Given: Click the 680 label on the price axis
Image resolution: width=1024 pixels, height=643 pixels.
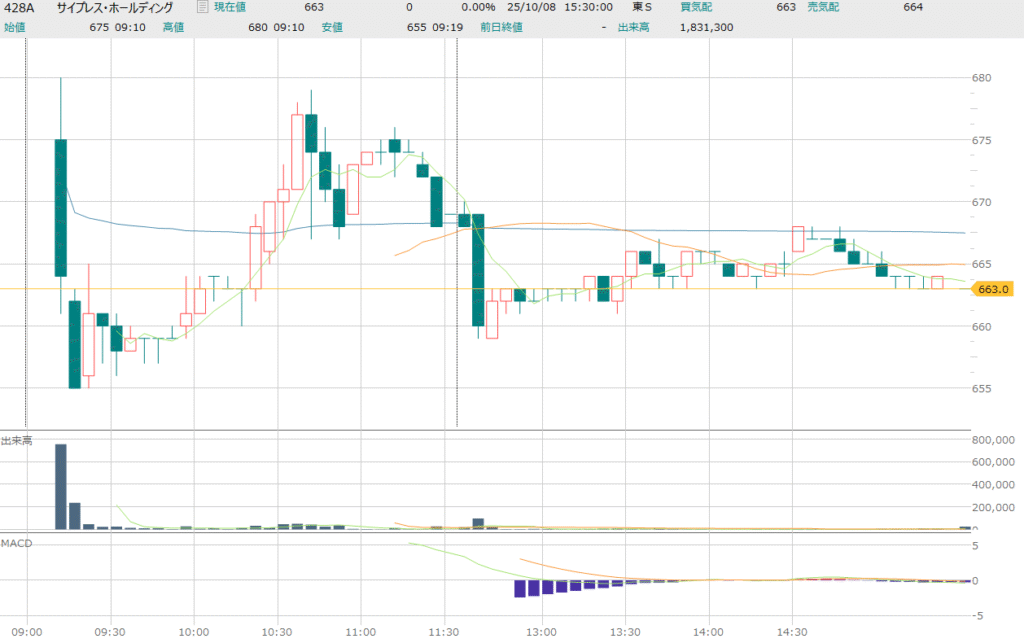Looking at the screenshot, I should [x=981, y=78].
